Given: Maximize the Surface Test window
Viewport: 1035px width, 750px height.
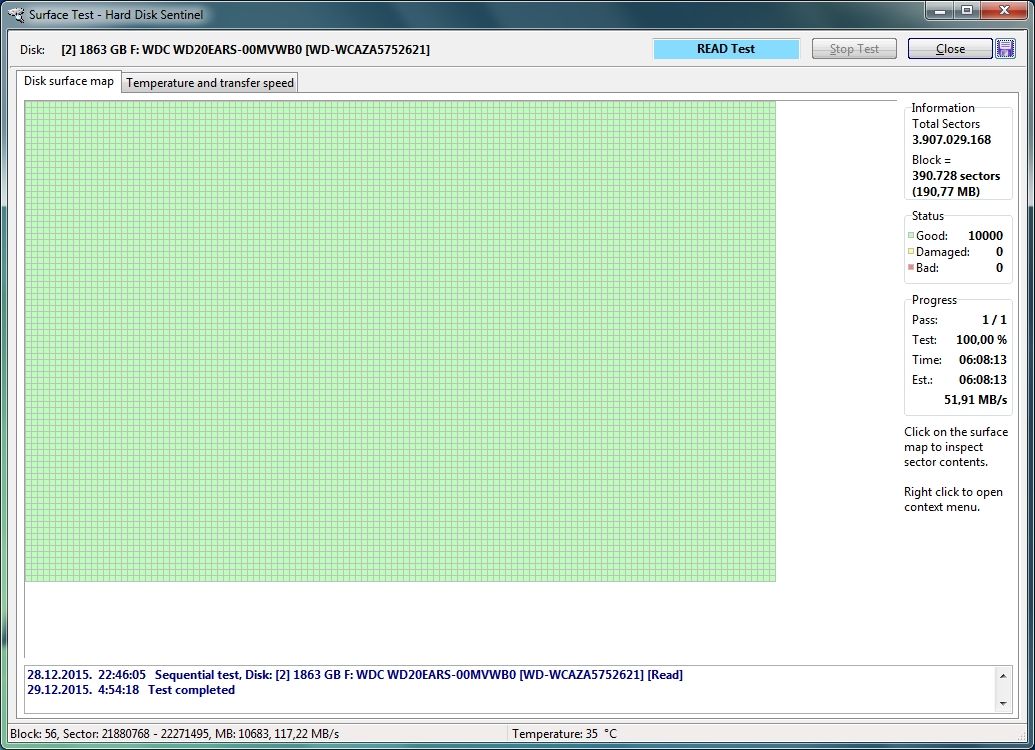Looking at the screenshot, I should click(967, 11).
